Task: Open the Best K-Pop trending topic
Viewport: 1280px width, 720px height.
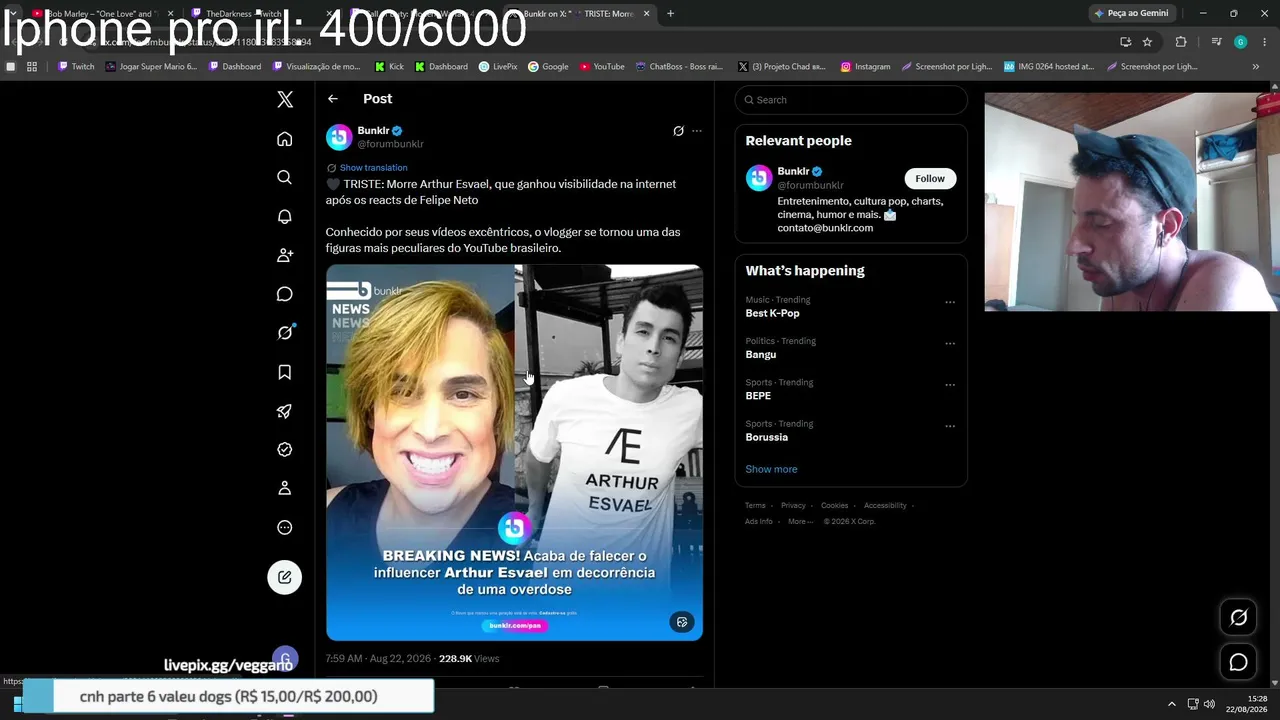Action: [772, 314]
